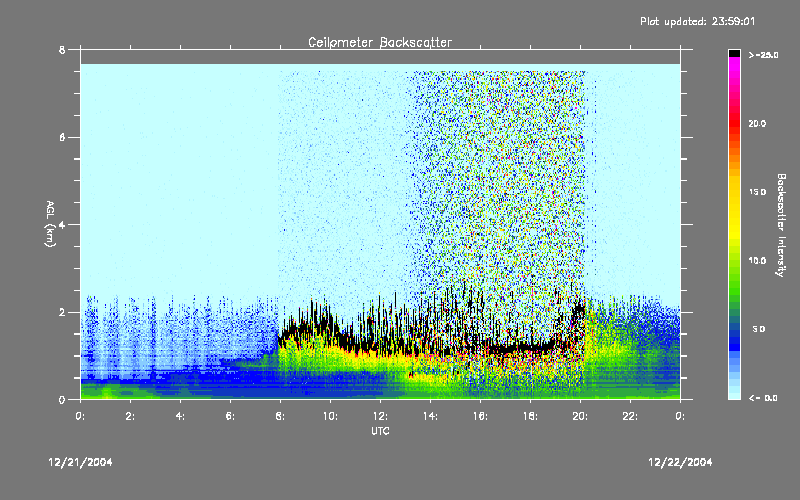Click the x-axis tick label '20:'
The width and height of the screenshot is (800, 500).
(x=580, y=416)
